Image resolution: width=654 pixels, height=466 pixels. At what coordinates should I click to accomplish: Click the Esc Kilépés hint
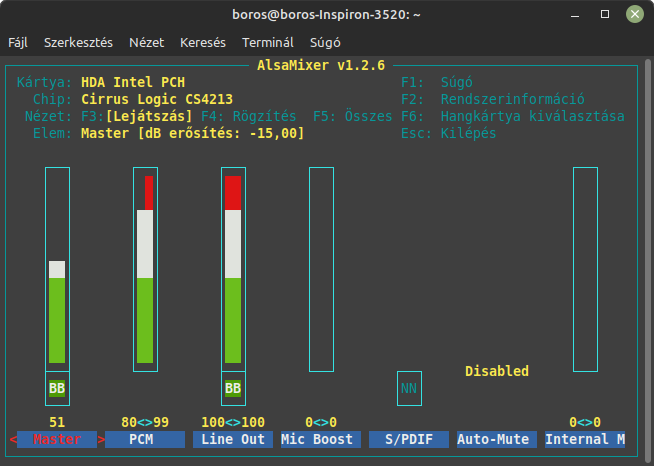pyautogui.click(x=448, y=134)
